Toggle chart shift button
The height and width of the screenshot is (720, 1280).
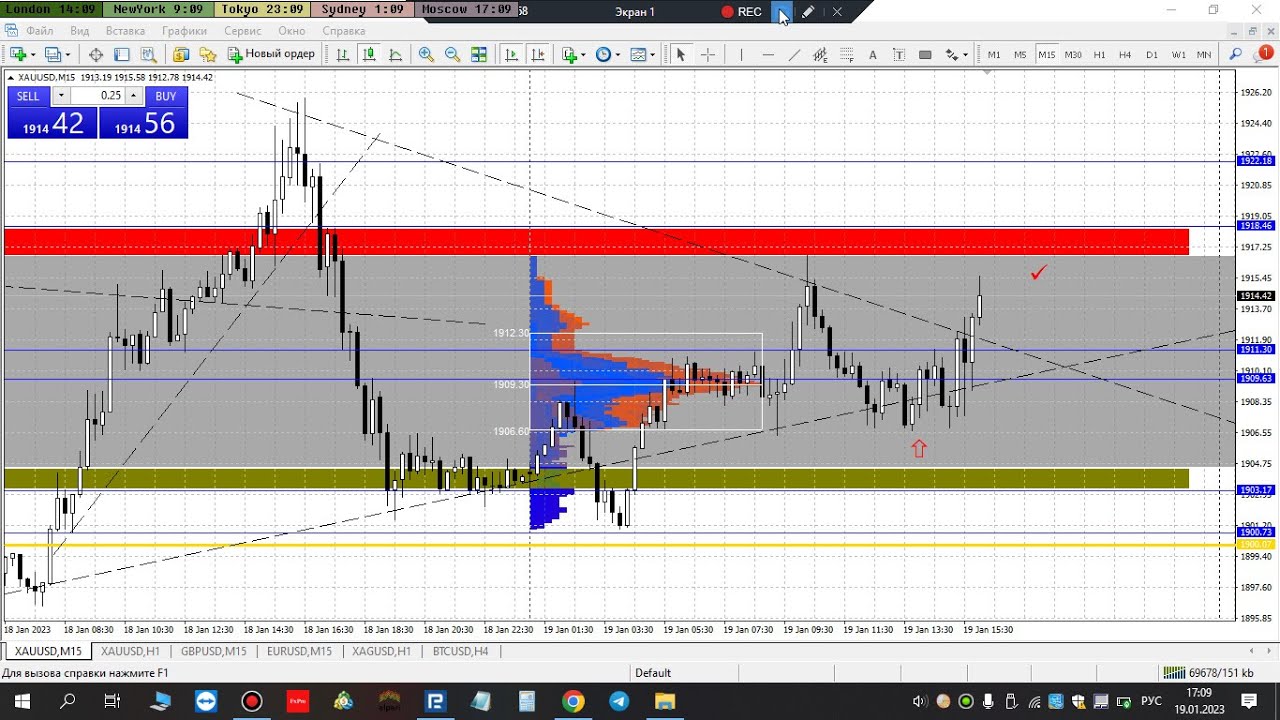point(538,54)
